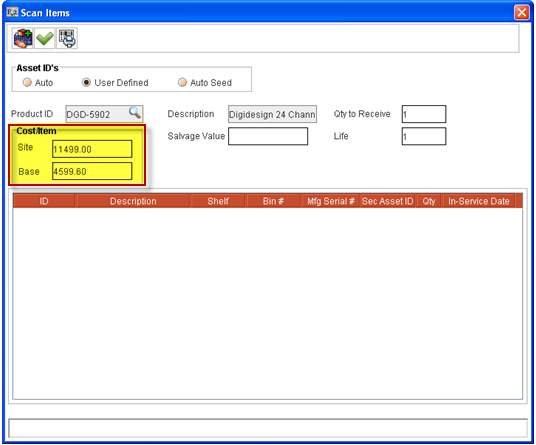Click the bottom status text field
Screen dimensions: 536x445
(268, 428)
